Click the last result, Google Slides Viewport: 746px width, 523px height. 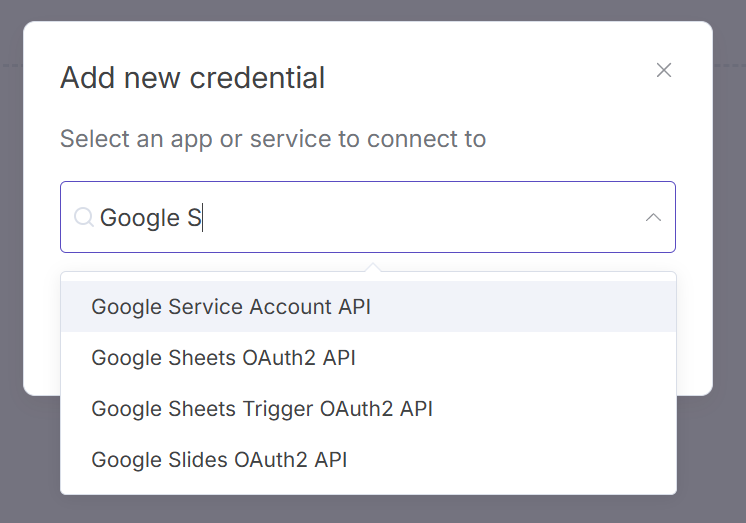(219, 460)
